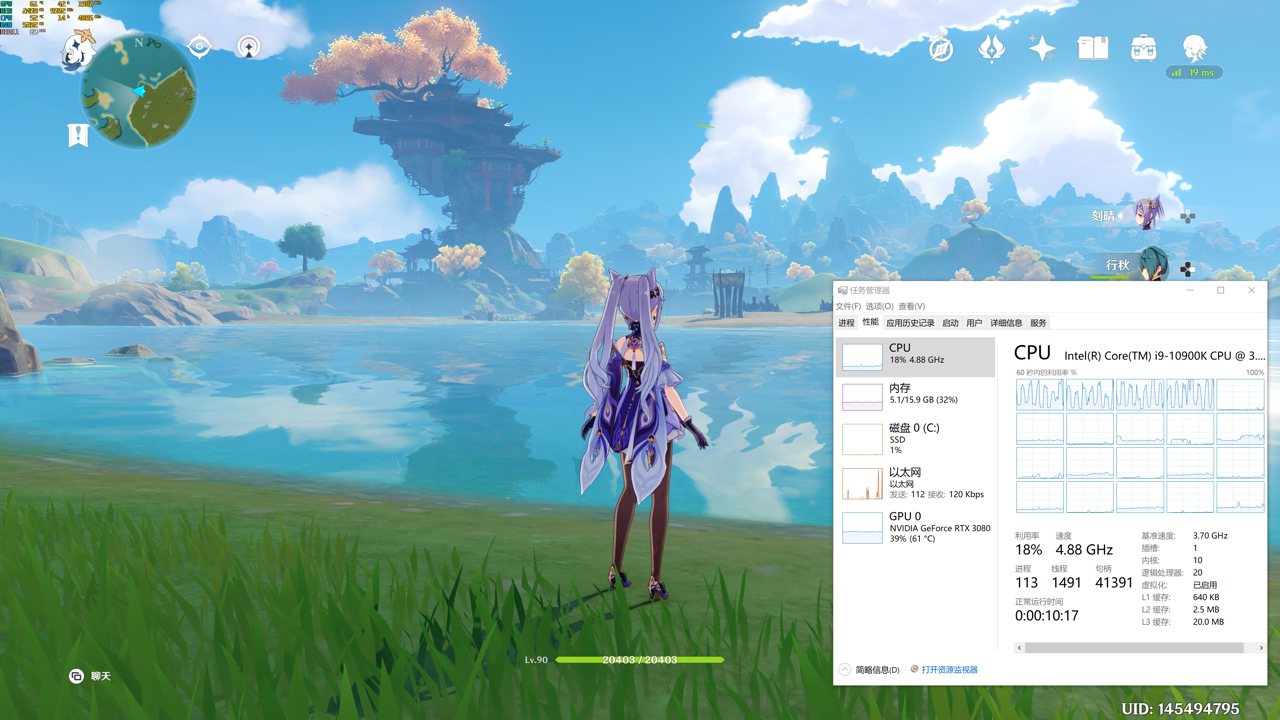Screen dimensions: 1280x720
Task: Click the horizontal scrollbar left arrow
Action: tap(1019, 648)
